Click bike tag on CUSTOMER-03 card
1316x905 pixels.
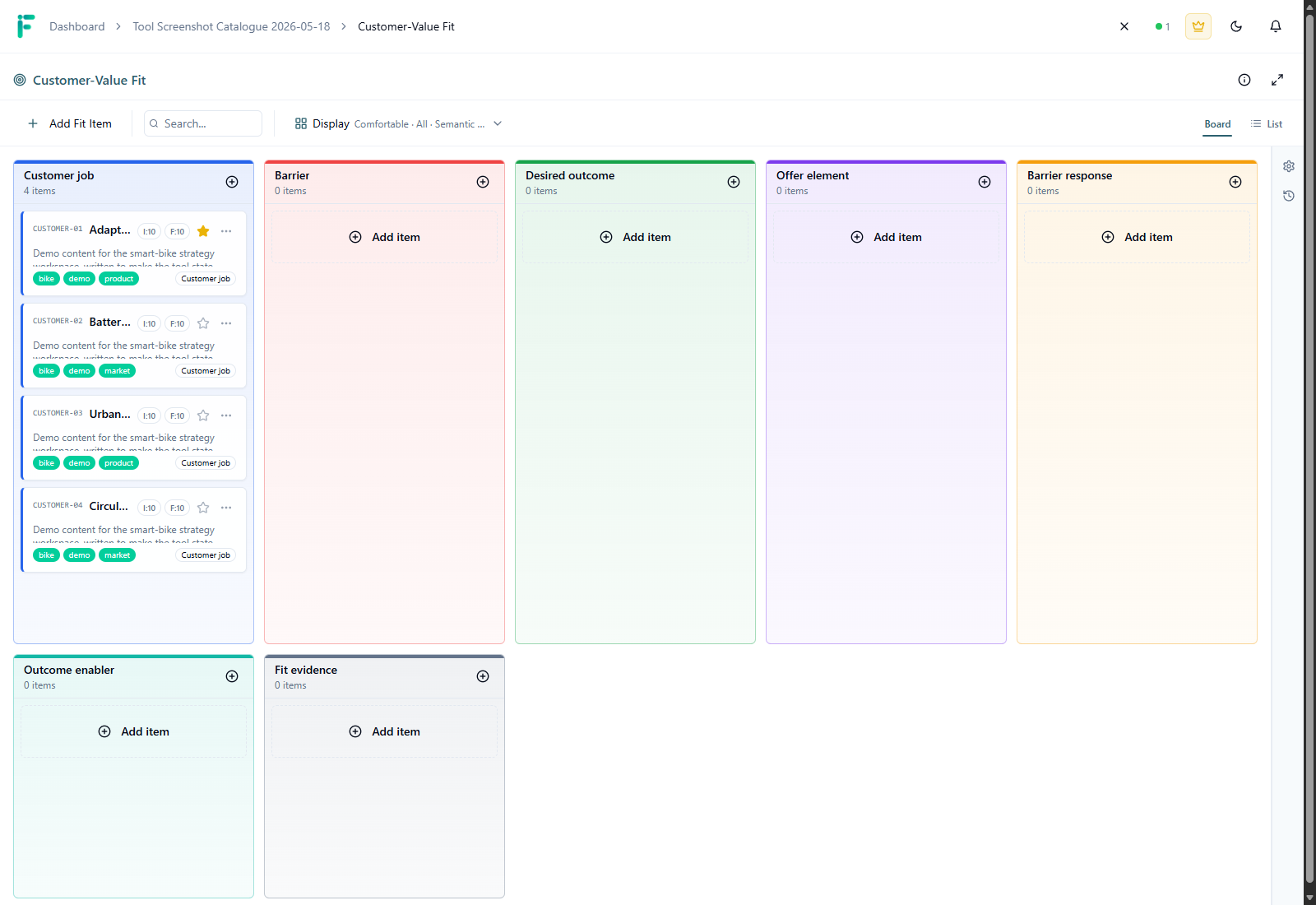click(46, 463)
